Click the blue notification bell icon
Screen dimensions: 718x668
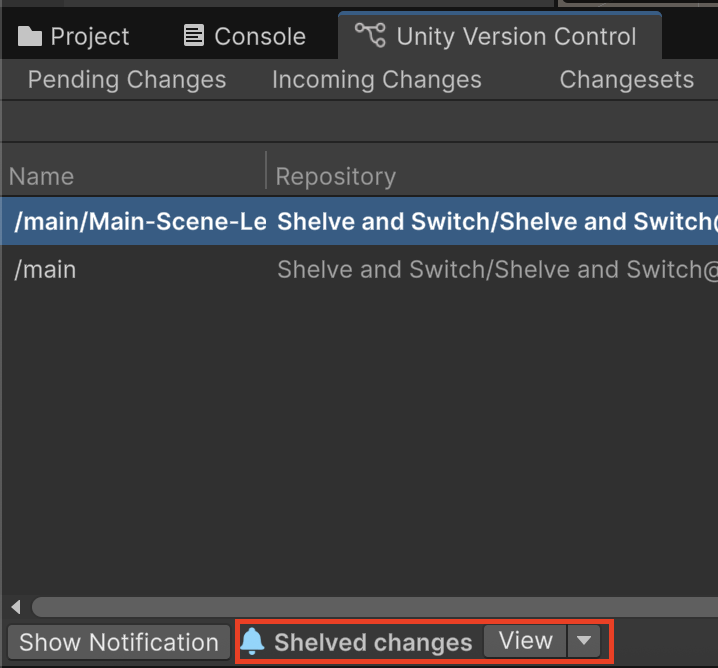tap(253, 642)
